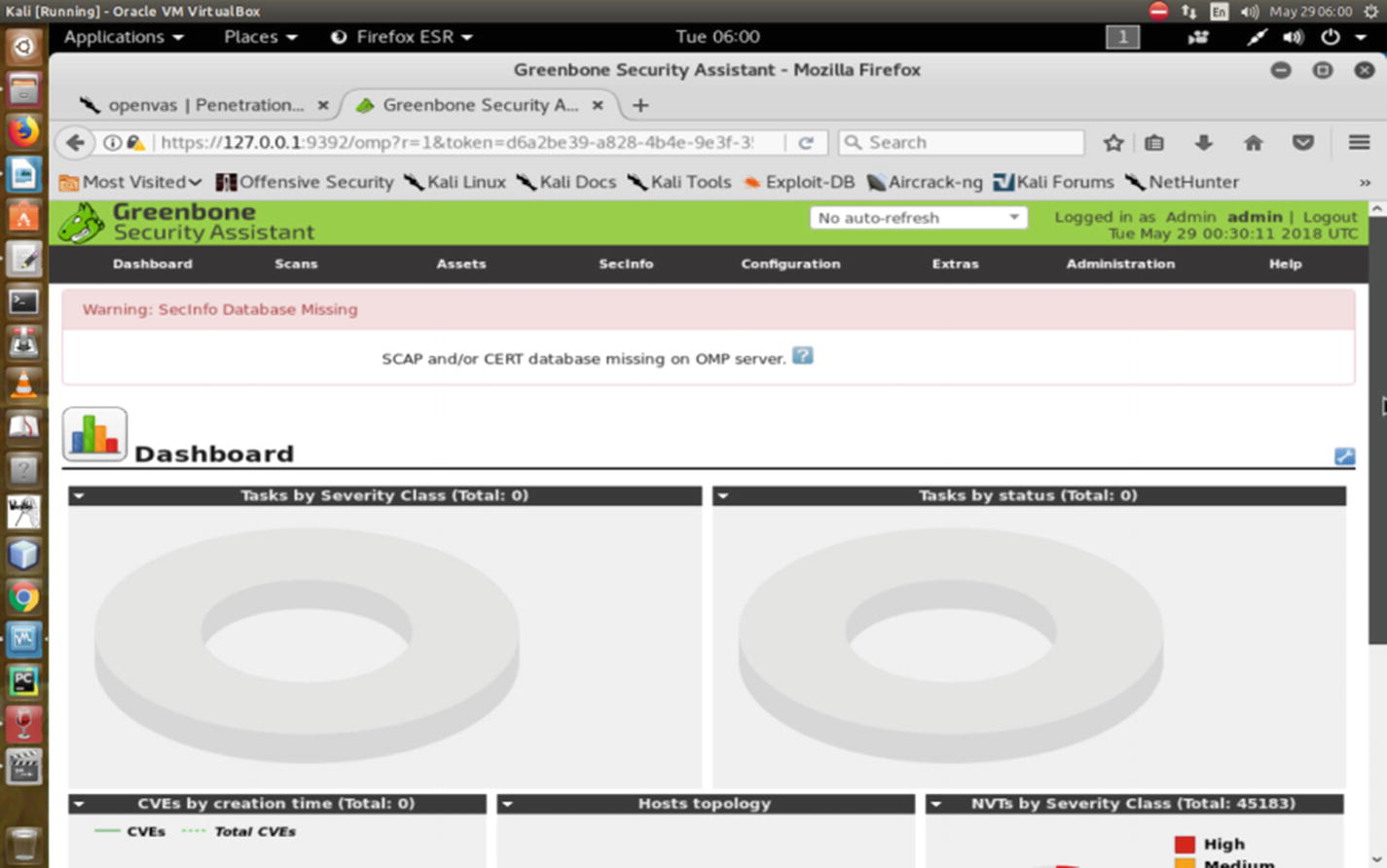Open the Places menu dropdown
This screenshot has height=868, width=1387.
pos(261,37)
